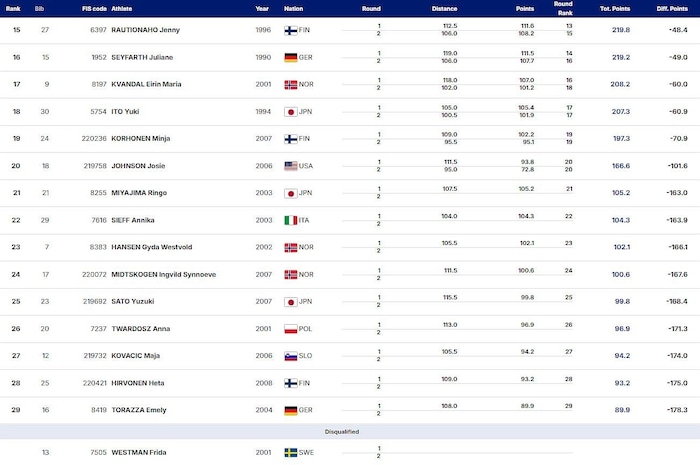Click the Japan flag next to ITO Yuki
The width and height of the screenshot is (700, 465).
[291, 112]
